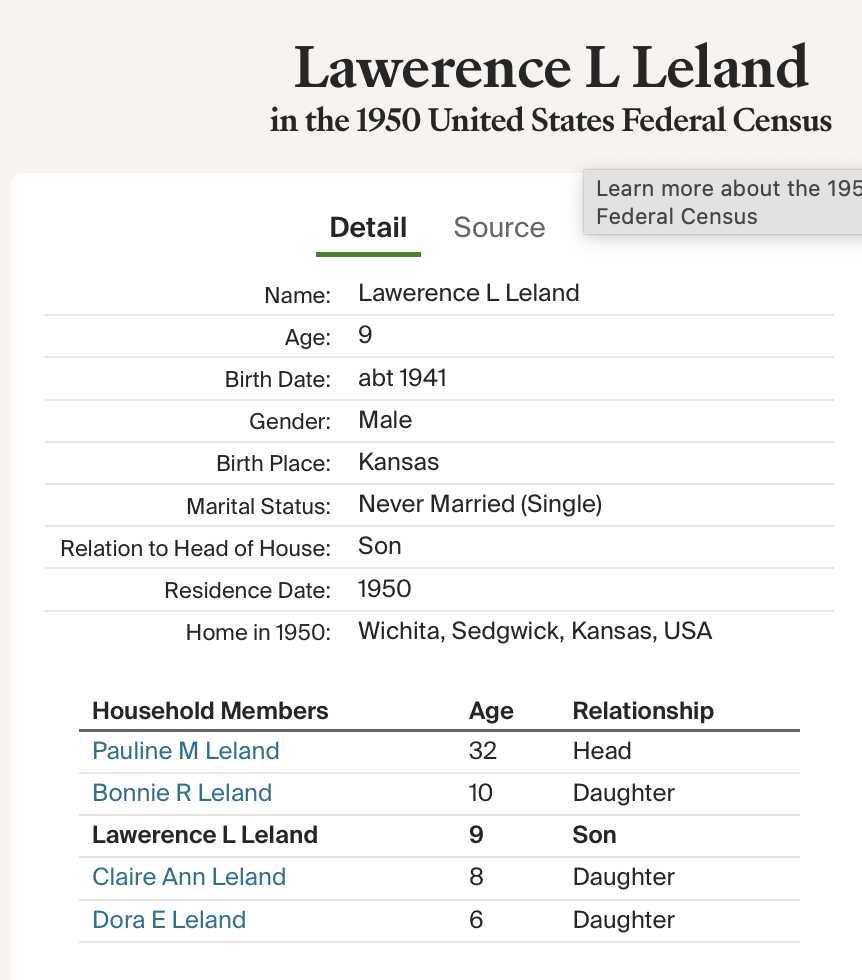Select the Dora E Leland link
The image size is (862, 980).
169,919
